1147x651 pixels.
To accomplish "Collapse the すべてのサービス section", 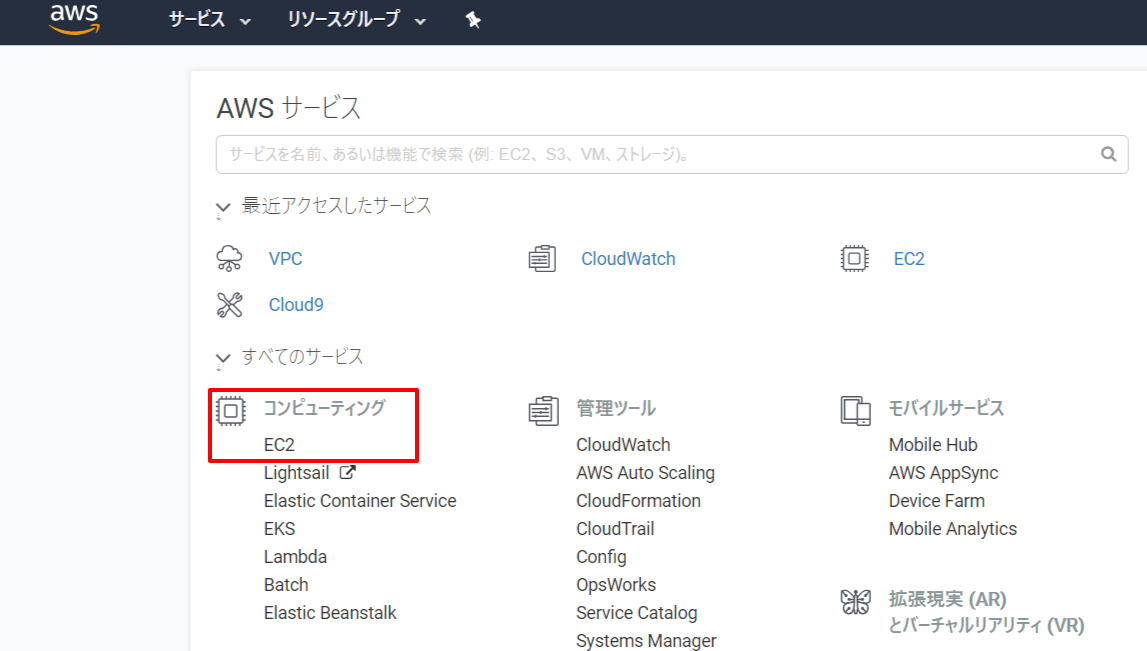I will click(x=223, y=358).
